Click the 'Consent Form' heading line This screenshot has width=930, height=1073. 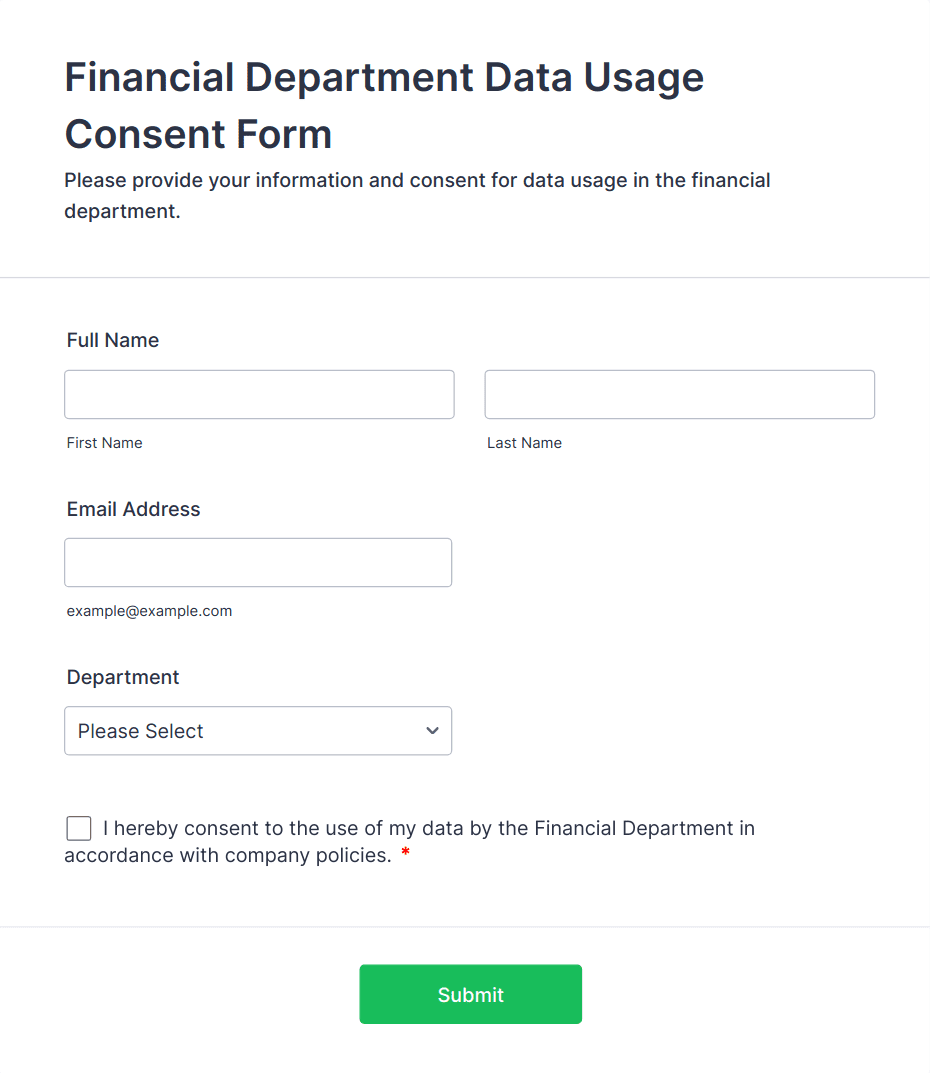click(198, 133)
